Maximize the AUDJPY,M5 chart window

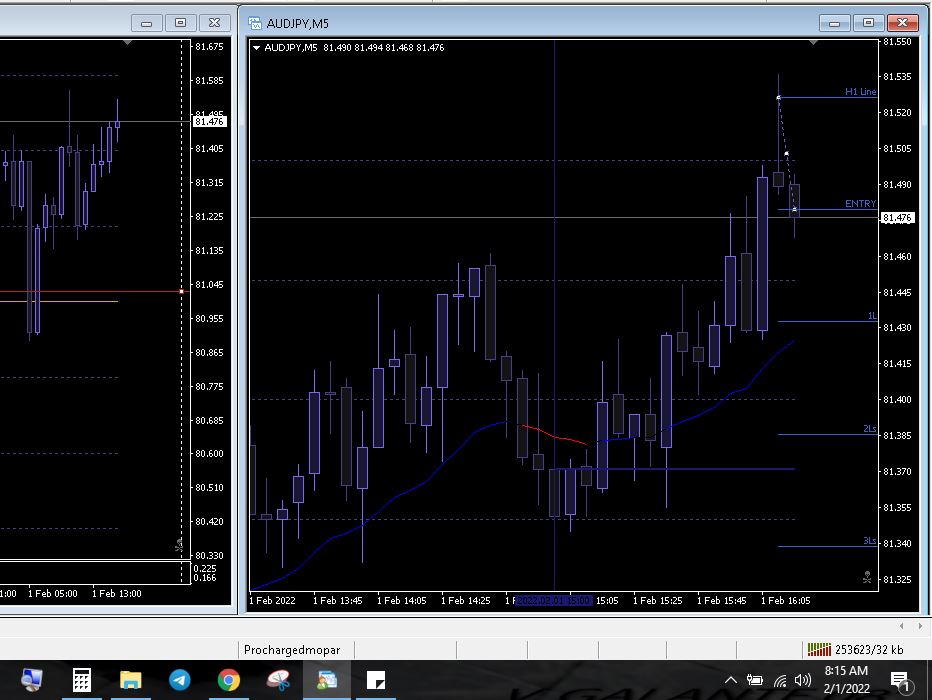[868, 23]
